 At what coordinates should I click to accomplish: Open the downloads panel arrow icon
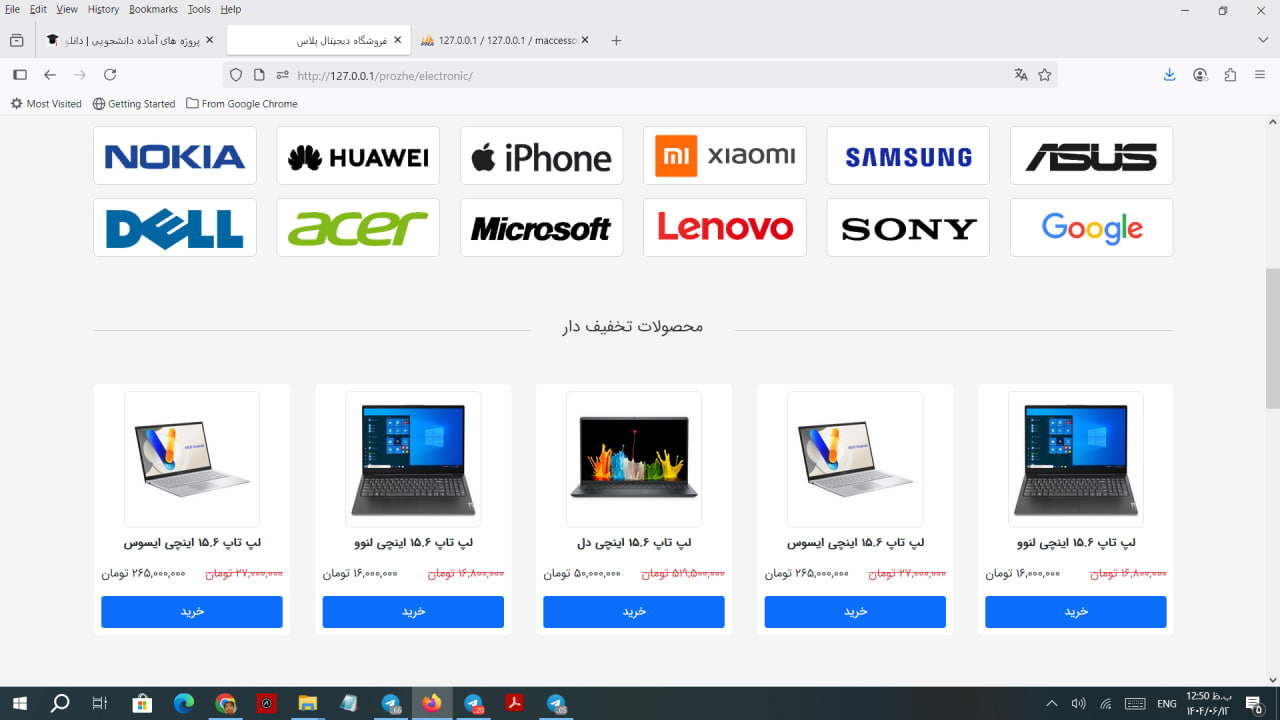click(1169, 75)
